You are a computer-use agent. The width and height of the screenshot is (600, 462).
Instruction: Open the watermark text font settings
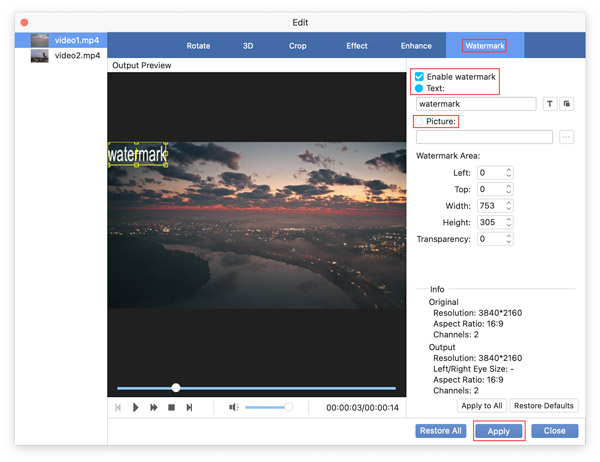(x=549, y=104)
